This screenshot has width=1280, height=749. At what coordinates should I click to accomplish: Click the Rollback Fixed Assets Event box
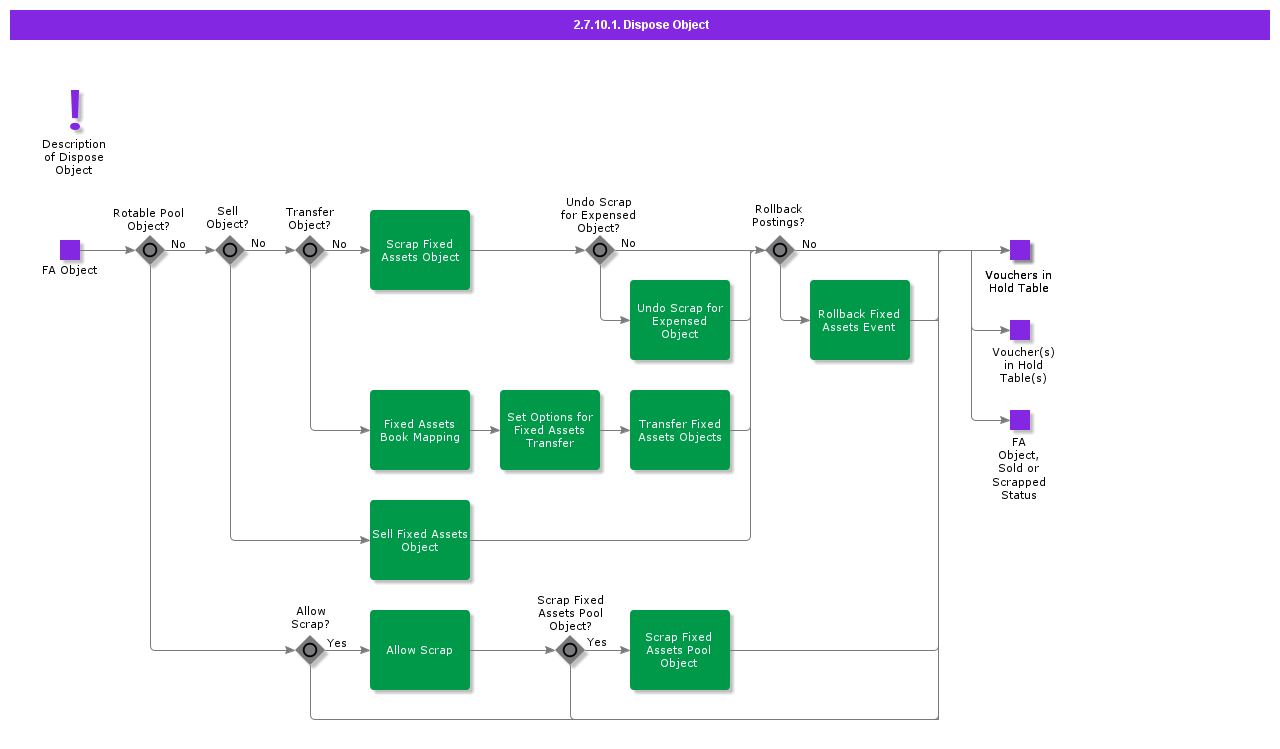tap(860, 320)
